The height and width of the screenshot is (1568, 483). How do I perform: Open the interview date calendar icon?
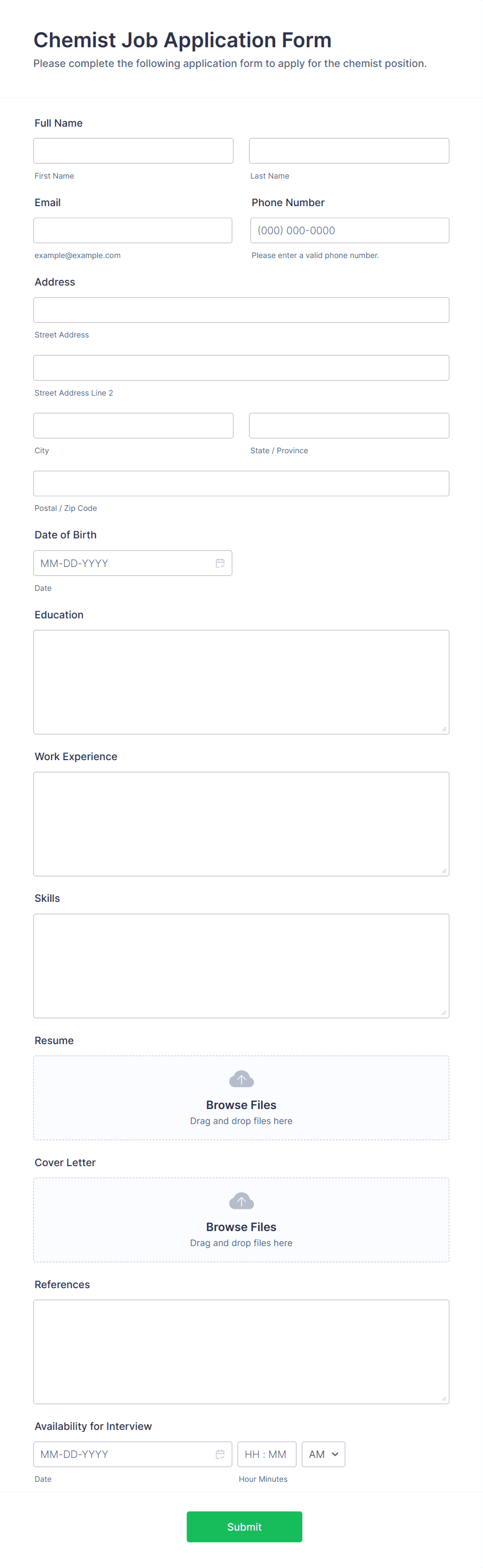click(x=220, y=1454)
